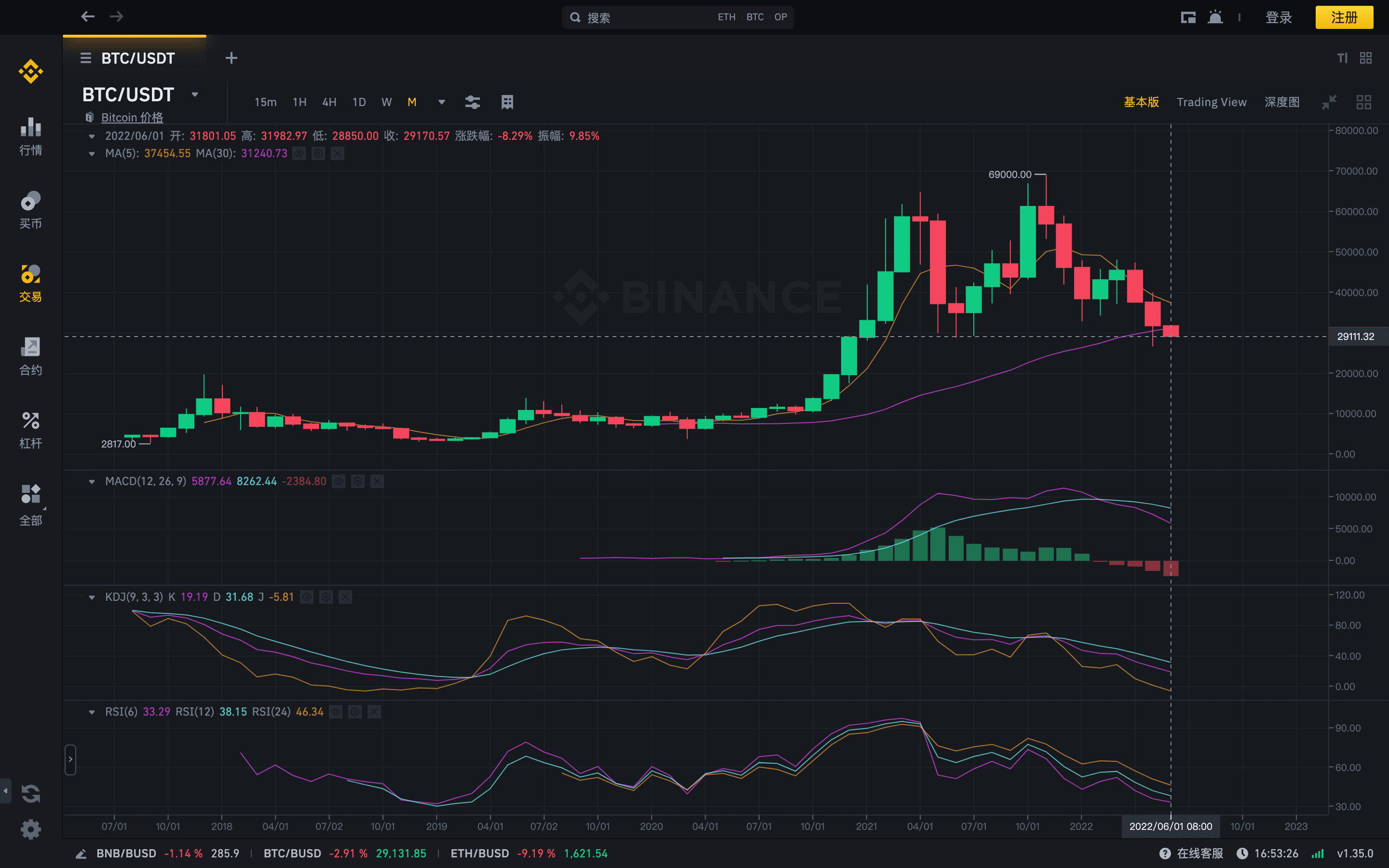
Task: Open BNB/BUSD ticker in bottom bar
Action: point(168,854)
